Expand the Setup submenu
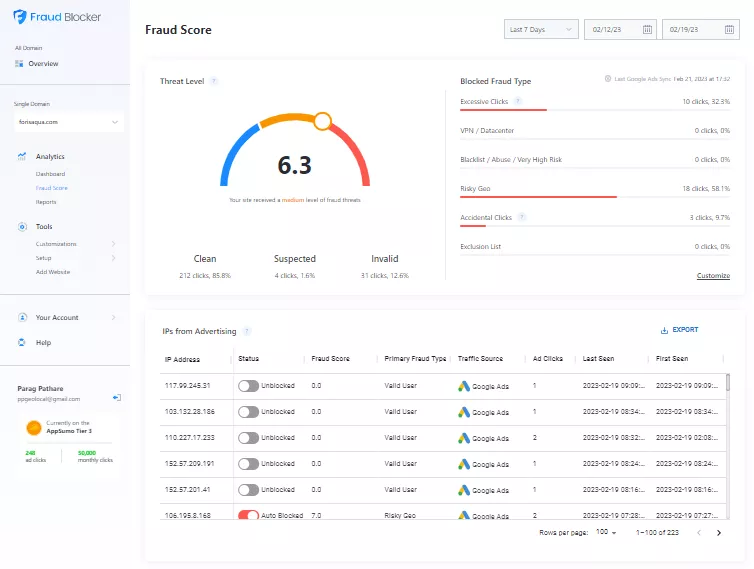Viewport: 754px width, 569px height. (113, 258)
